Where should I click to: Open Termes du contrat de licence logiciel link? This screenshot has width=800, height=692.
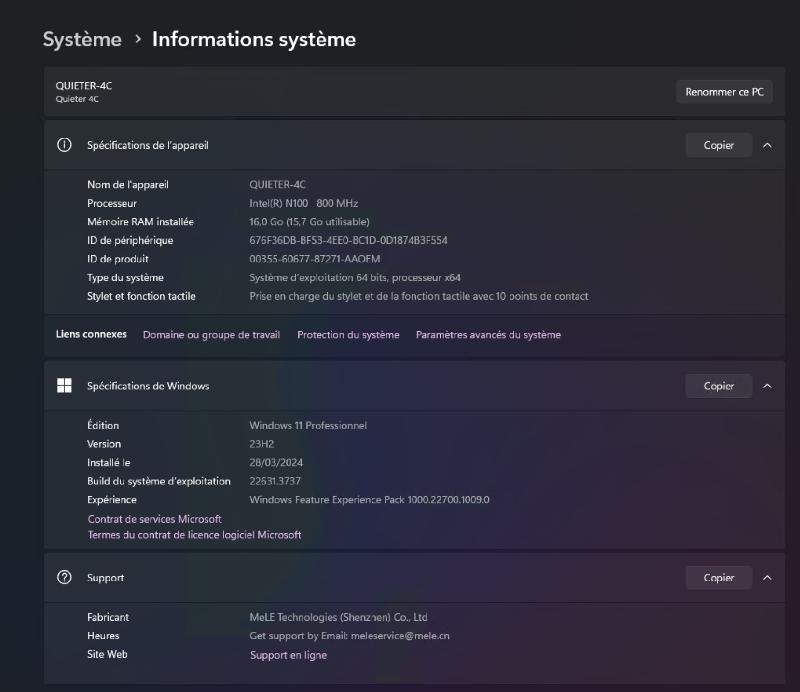[194, 535]
